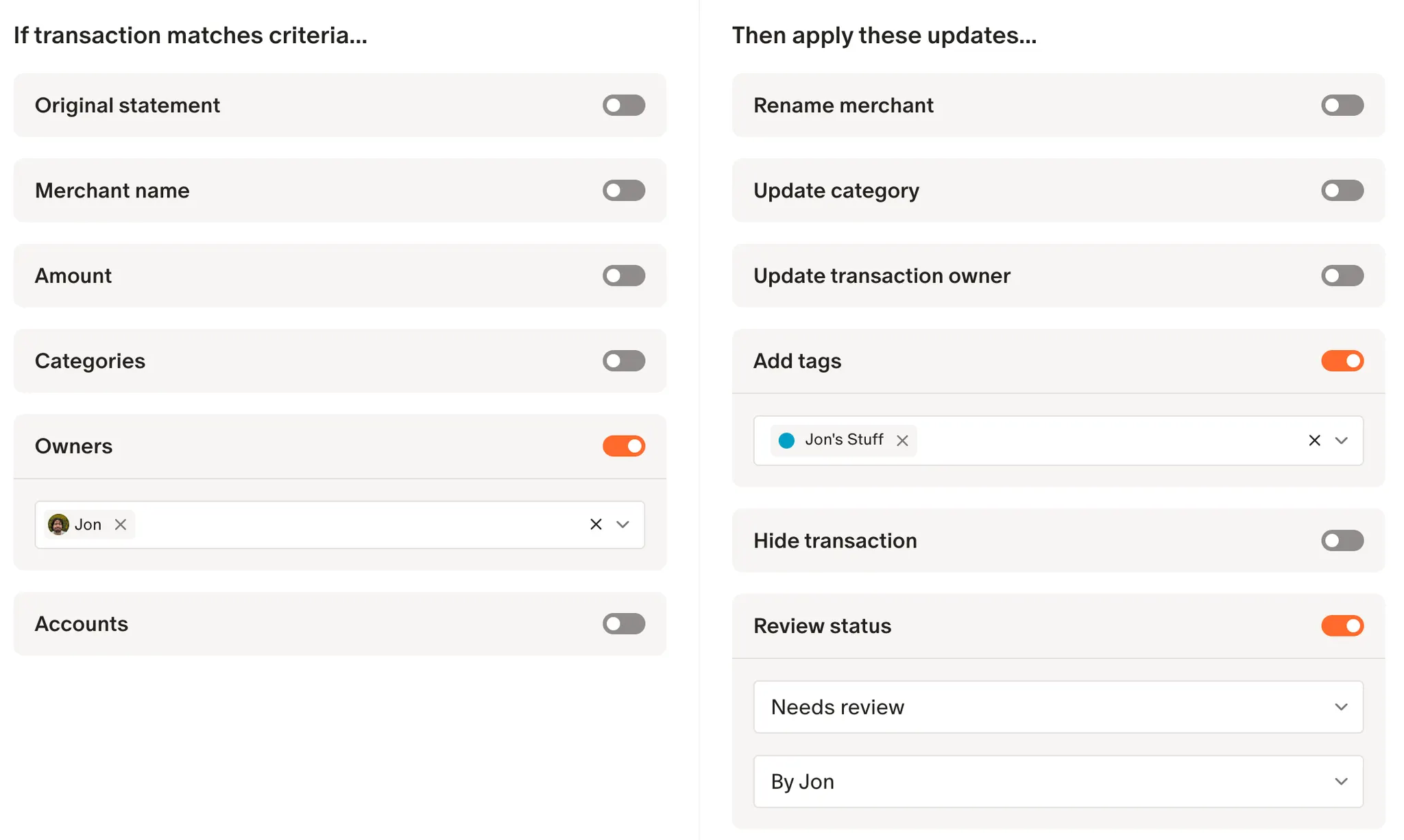This screenshot has height=840, width=1404.
Task: Turn on the Accounts toggle
Action: 624,624
